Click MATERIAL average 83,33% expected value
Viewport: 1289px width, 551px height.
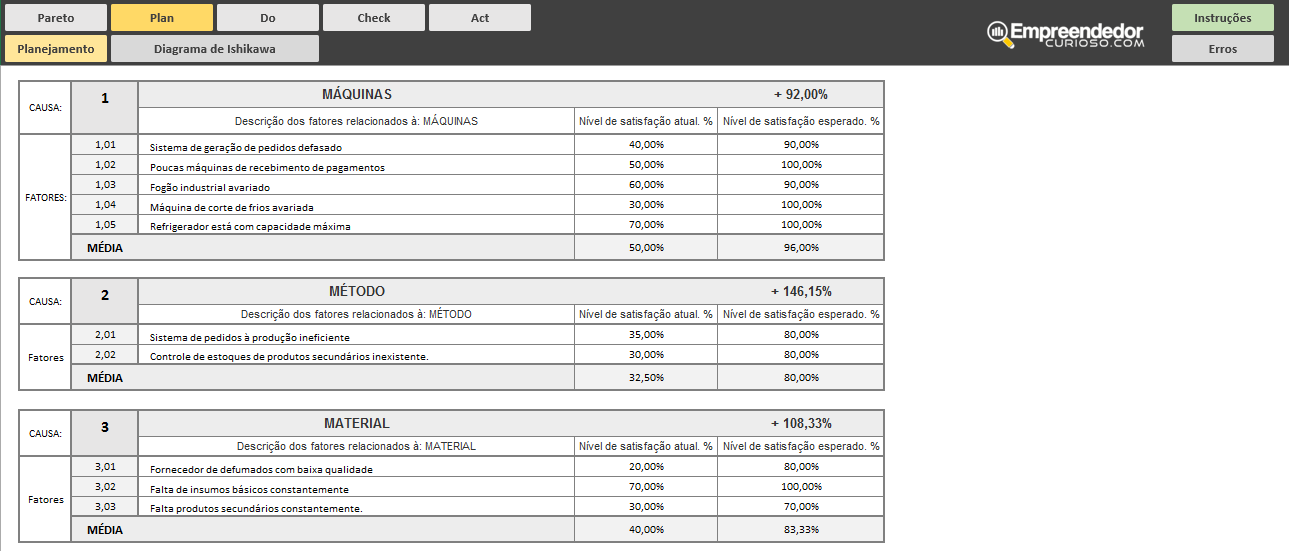coord(801,529)
